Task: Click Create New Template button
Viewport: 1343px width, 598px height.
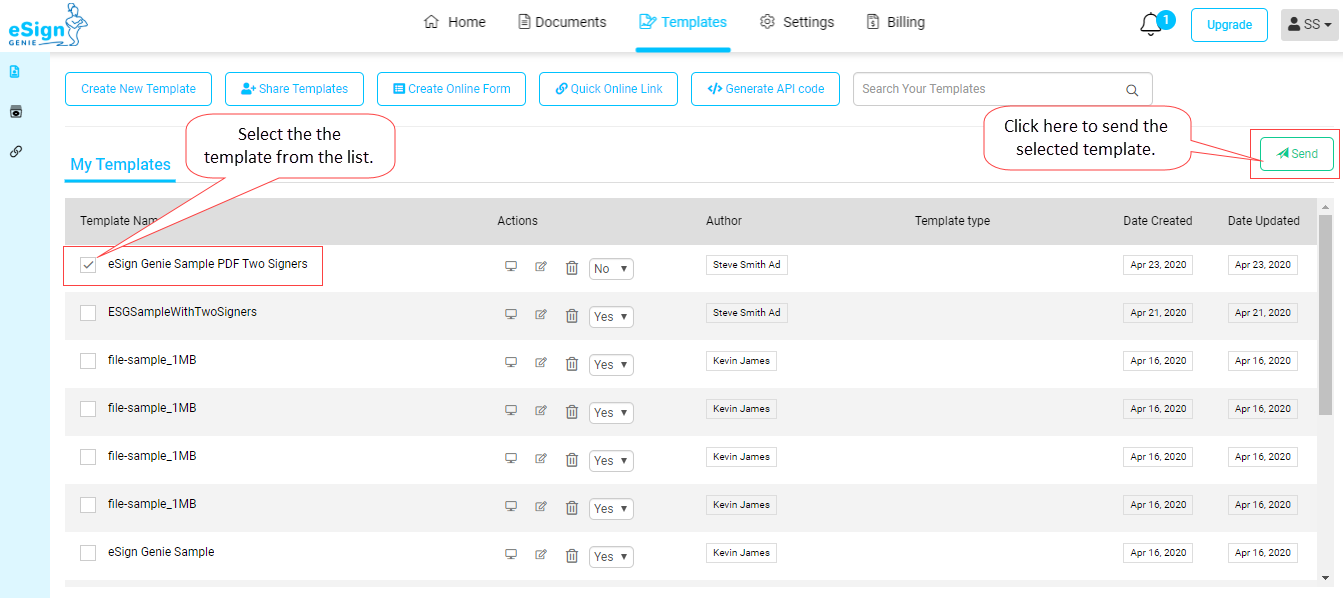Action: [x=138, y=89]
